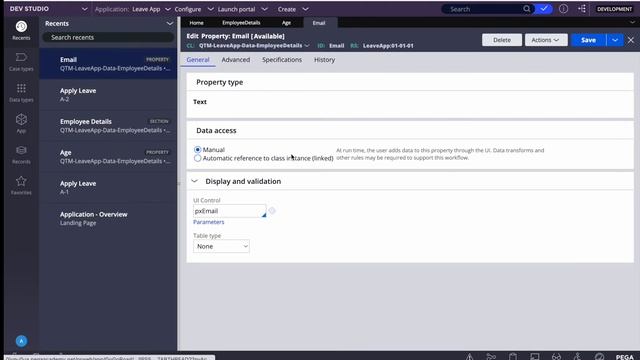The image size is (640, 360).
Task: Open the Live UI icon in the bottom bar
Action: (535, 356)
